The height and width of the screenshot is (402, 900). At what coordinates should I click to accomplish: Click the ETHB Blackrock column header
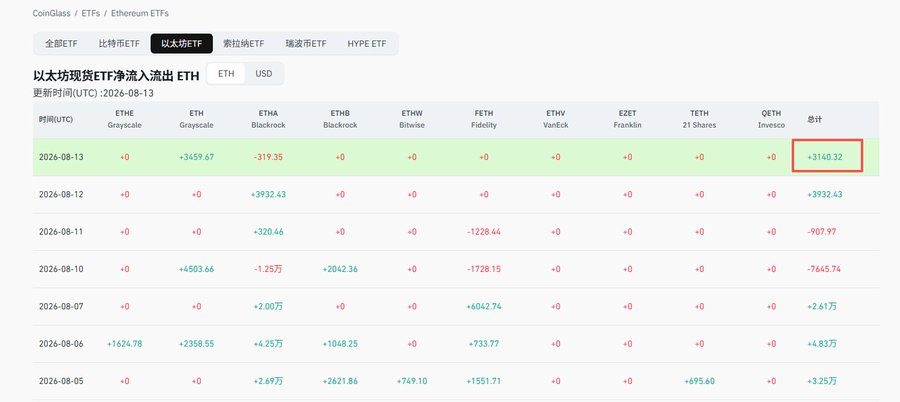coord(340,119)
